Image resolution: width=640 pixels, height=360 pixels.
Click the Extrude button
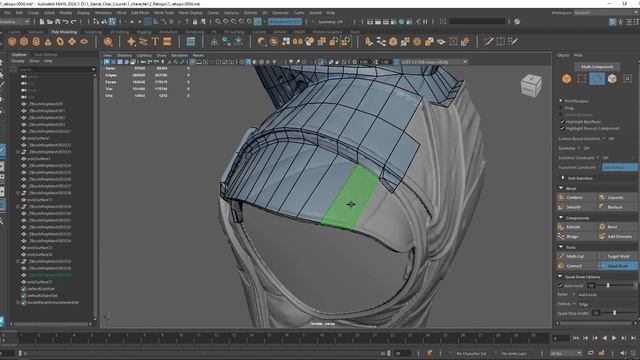tap(577, 227)
